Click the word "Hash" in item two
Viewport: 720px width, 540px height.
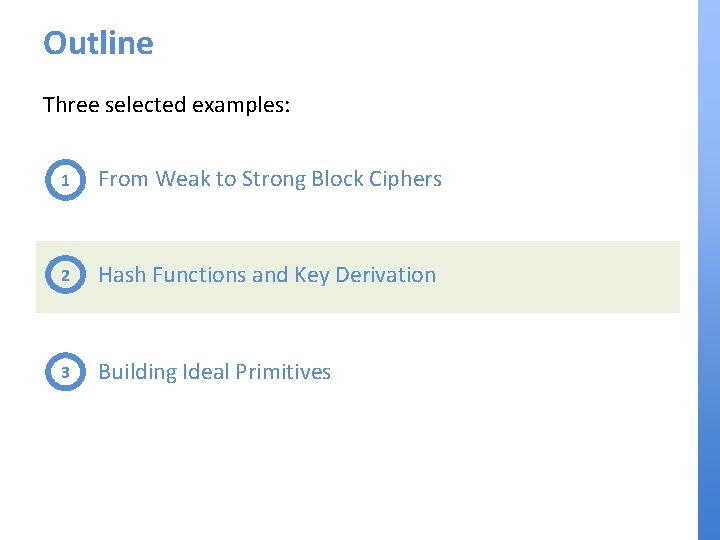(122, 275)
